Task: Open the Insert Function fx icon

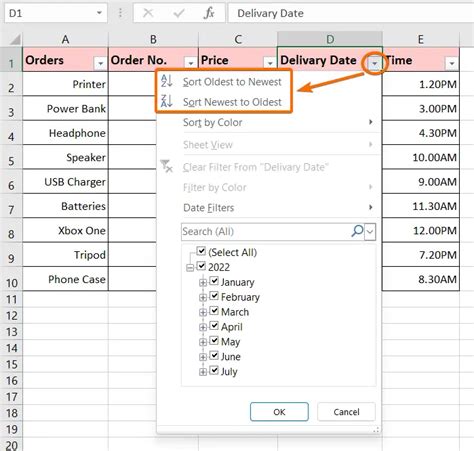Action: (209, 13)
